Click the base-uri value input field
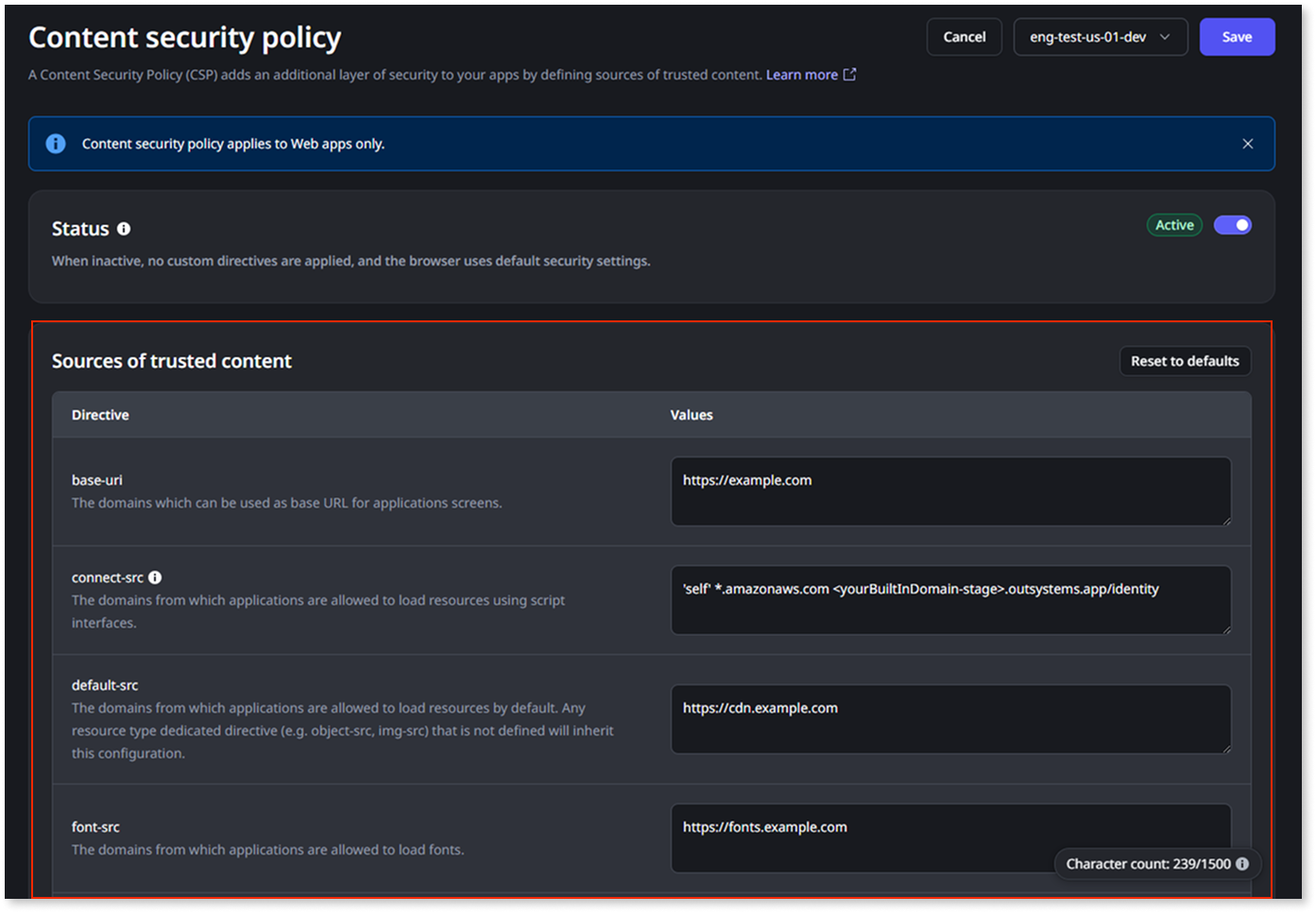This screenshot has width=1316, height=913. 950,491
